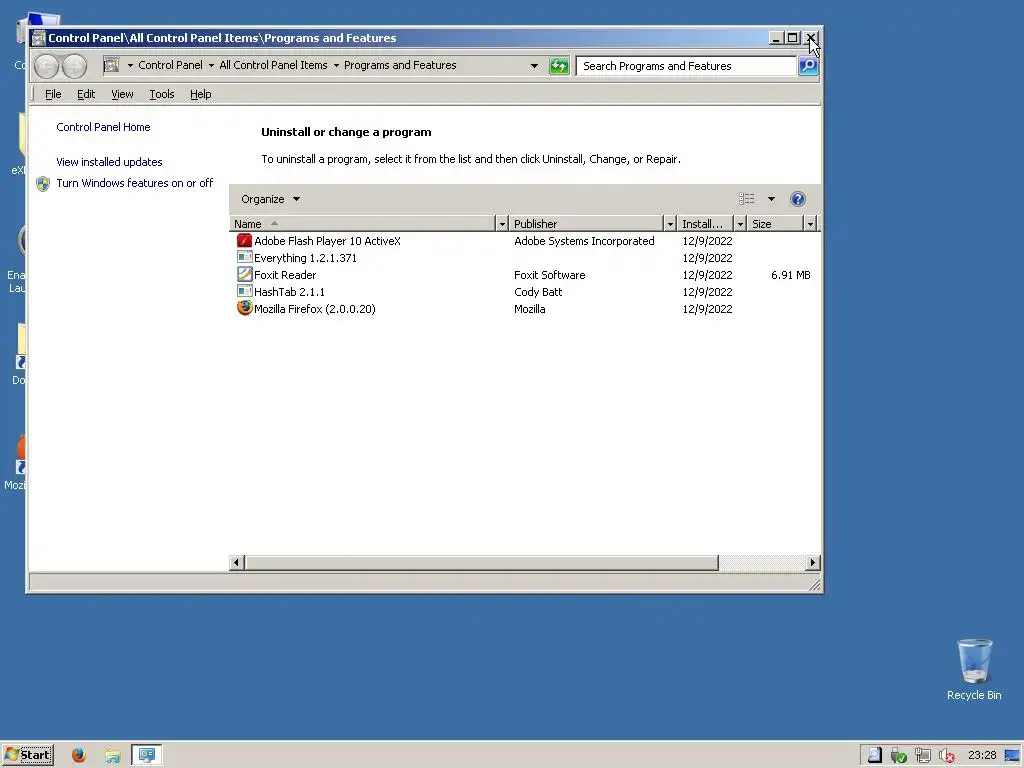Open the Size column filter dropdown

[x=810, y=224]
